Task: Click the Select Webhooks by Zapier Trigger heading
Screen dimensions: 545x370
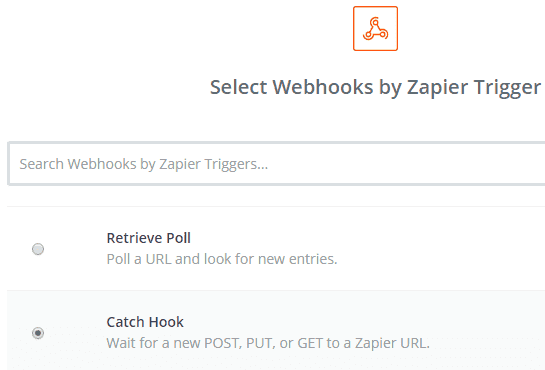Action: [375, 87]
